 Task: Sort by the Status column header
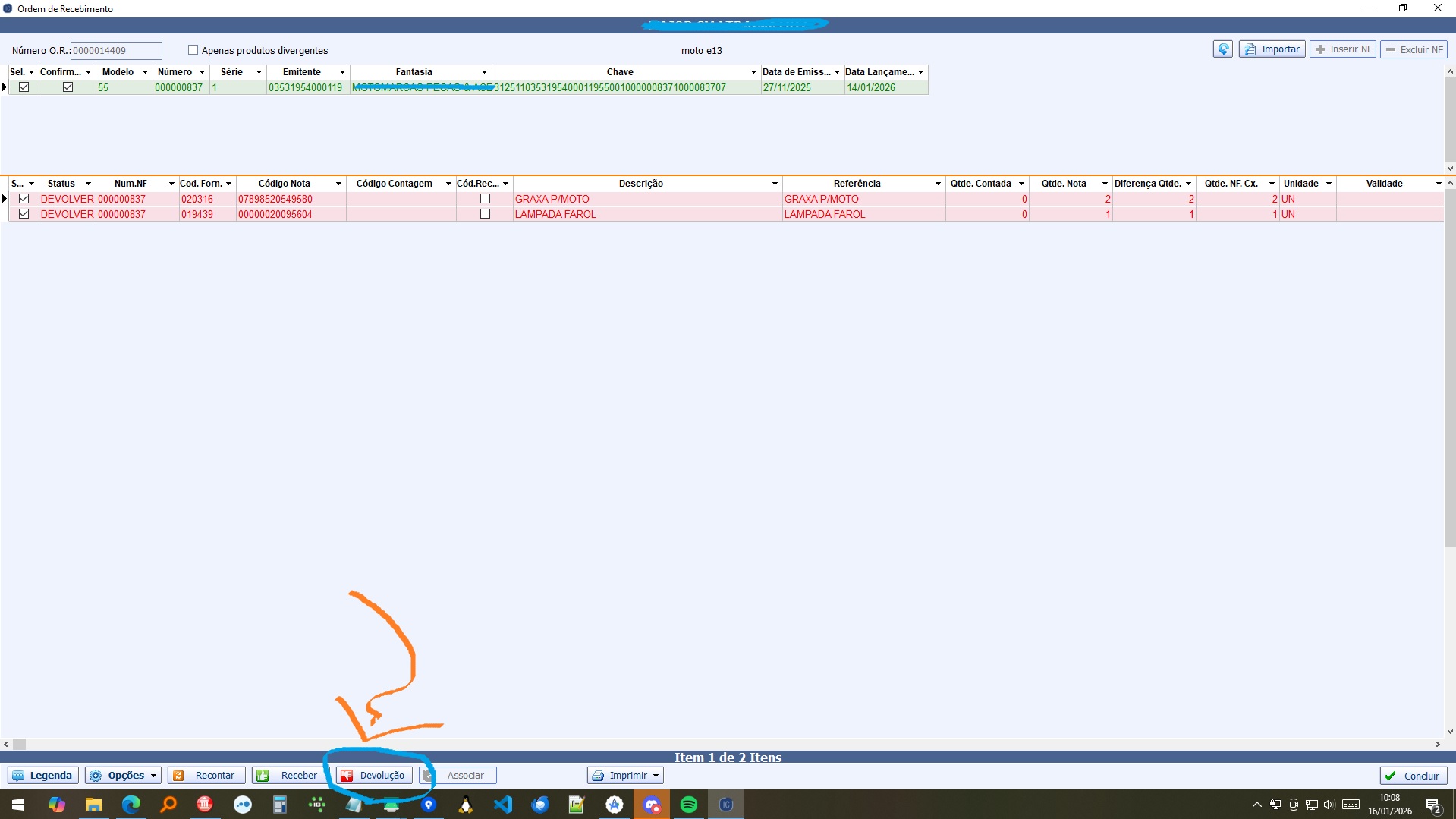61,184
